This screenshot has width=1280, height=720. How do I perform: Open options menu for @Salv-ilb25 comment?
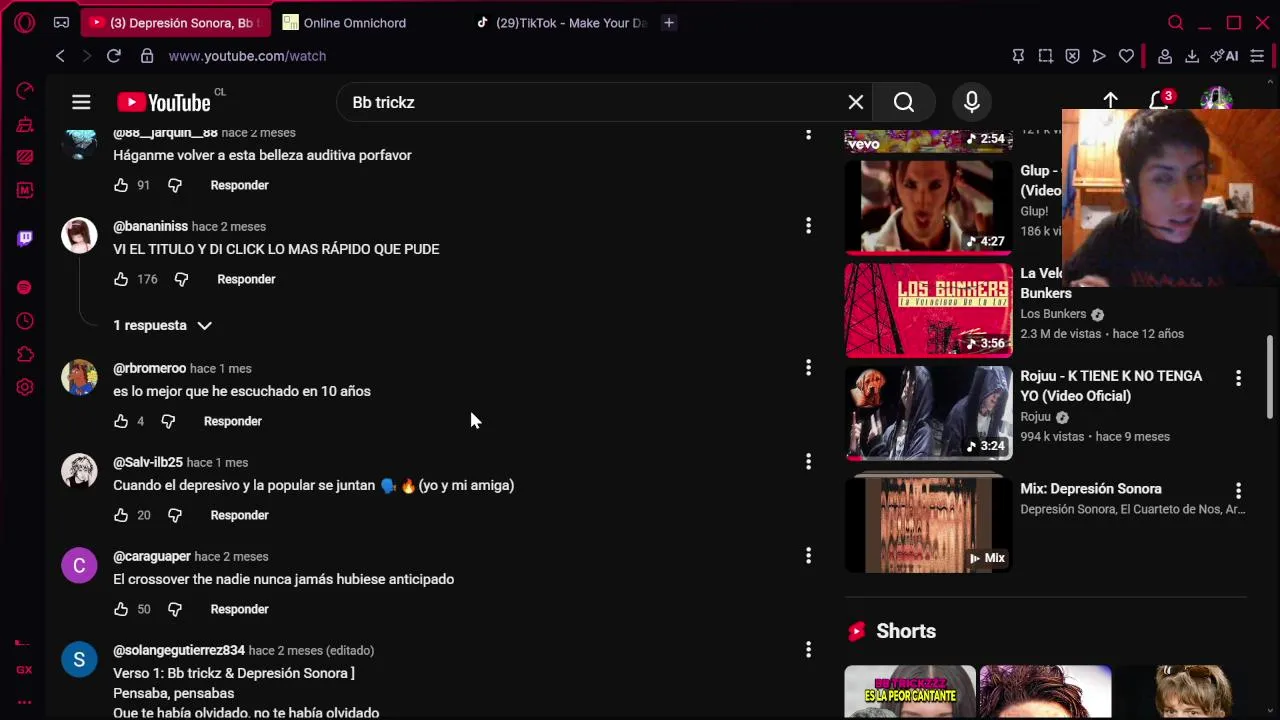pyautogui.click(x=808, y=462)
